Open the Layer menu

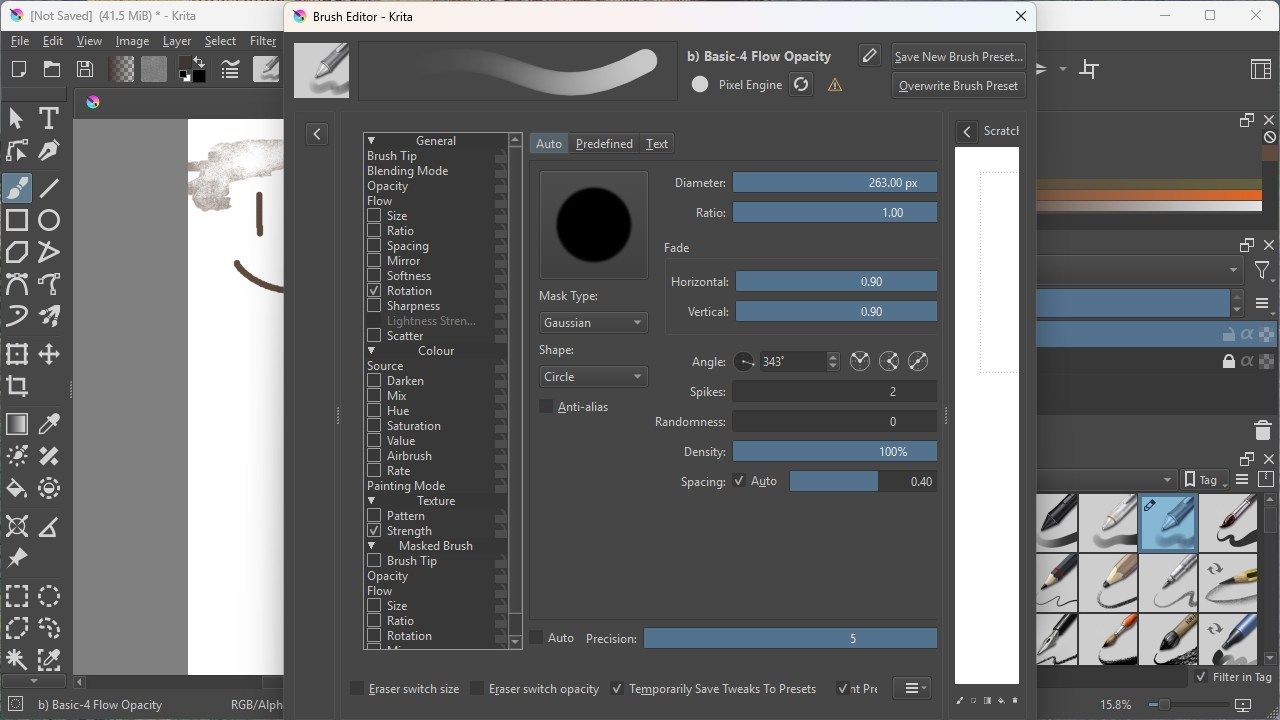(177, 41)
